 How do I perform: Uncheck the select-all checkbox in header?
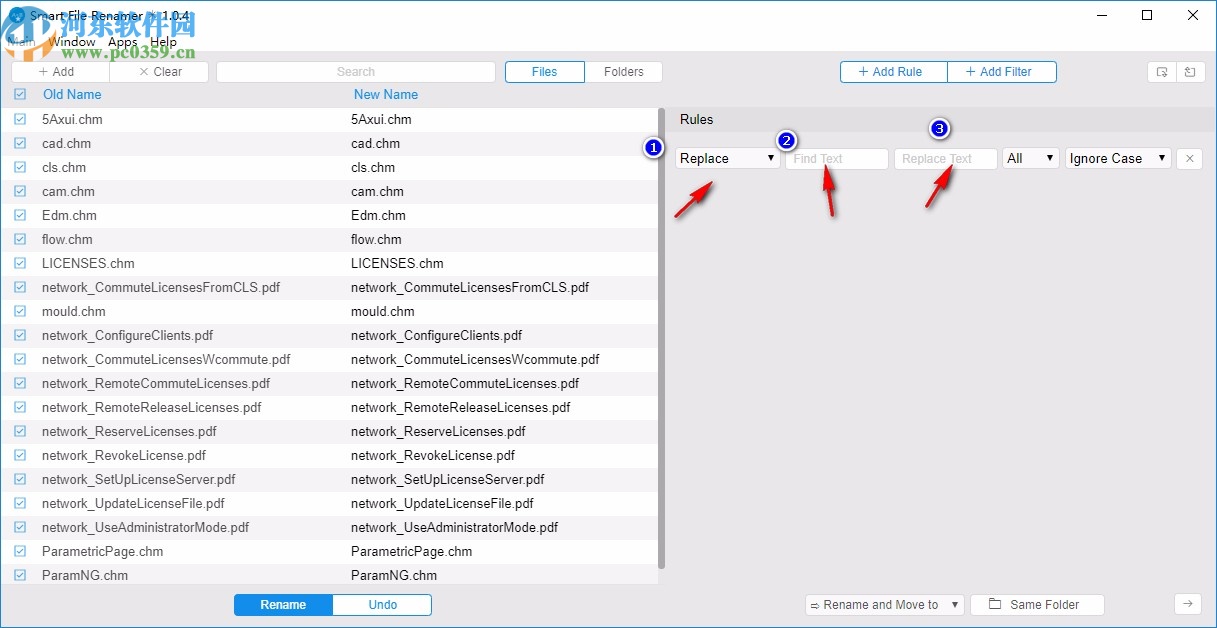(19, 94)
